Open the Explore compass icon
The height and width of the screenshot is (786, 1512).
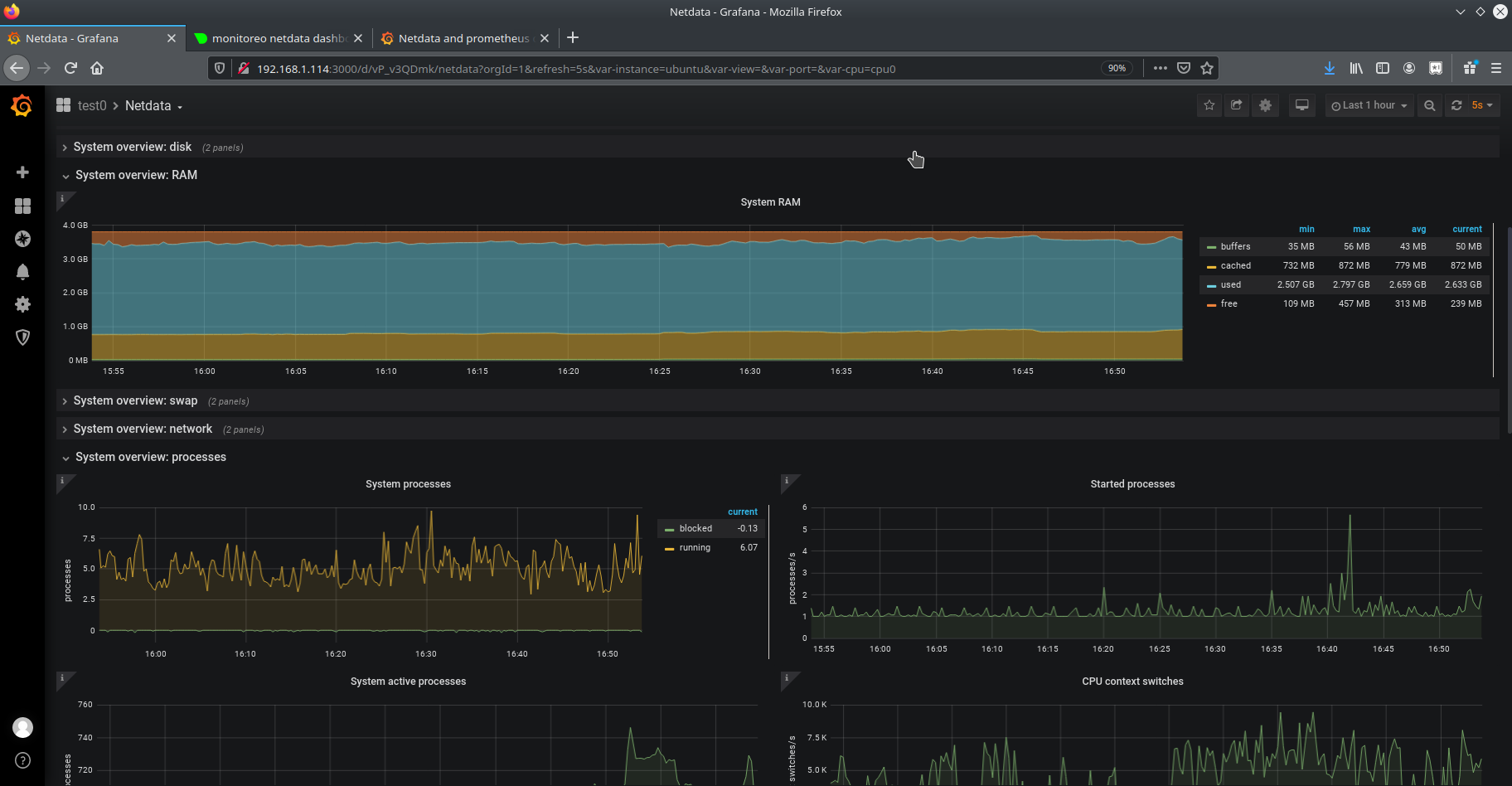click(22, 239)
